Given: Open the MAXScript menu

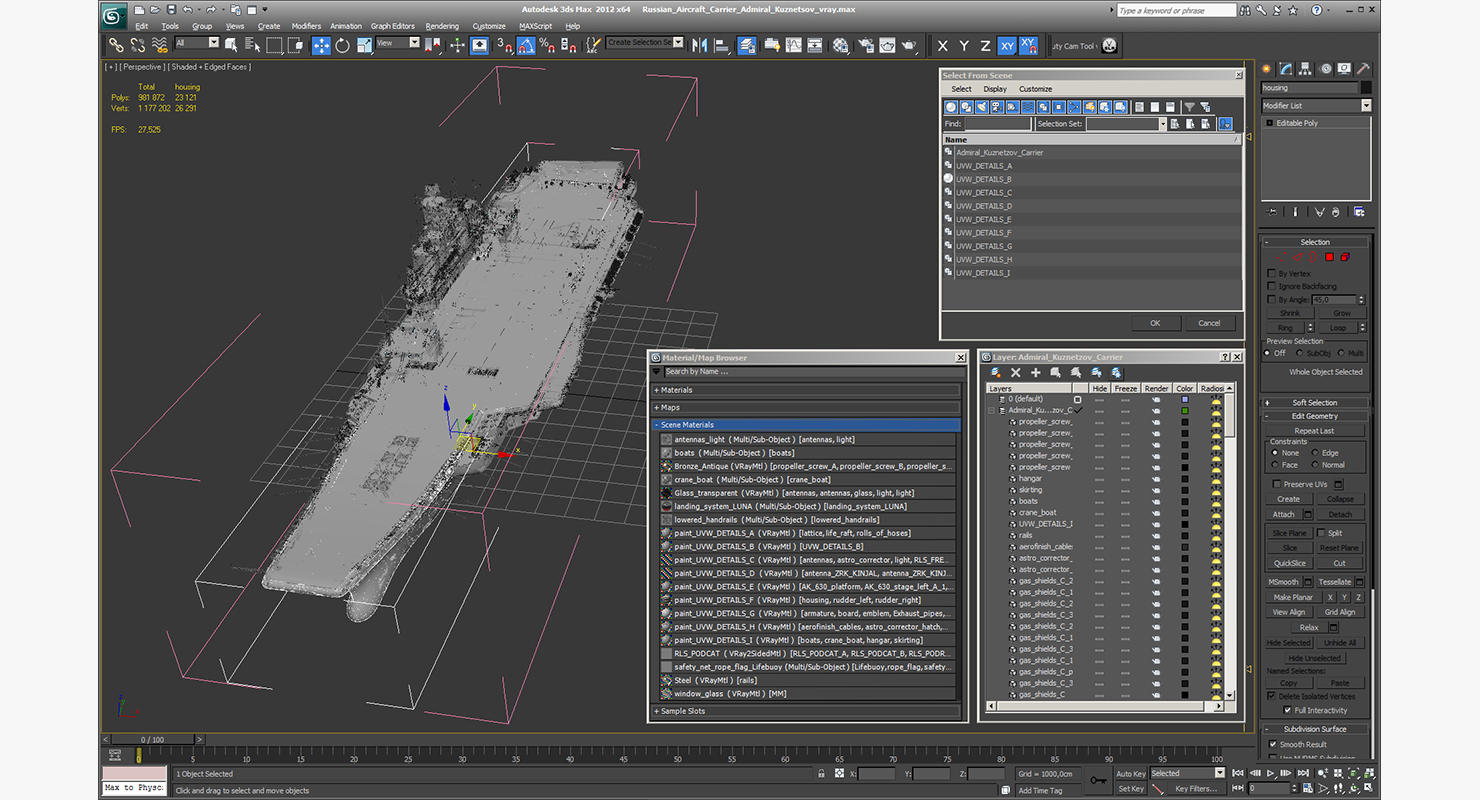Looking at the screenshot, I should pyautogui.click(x=535, y=26).
